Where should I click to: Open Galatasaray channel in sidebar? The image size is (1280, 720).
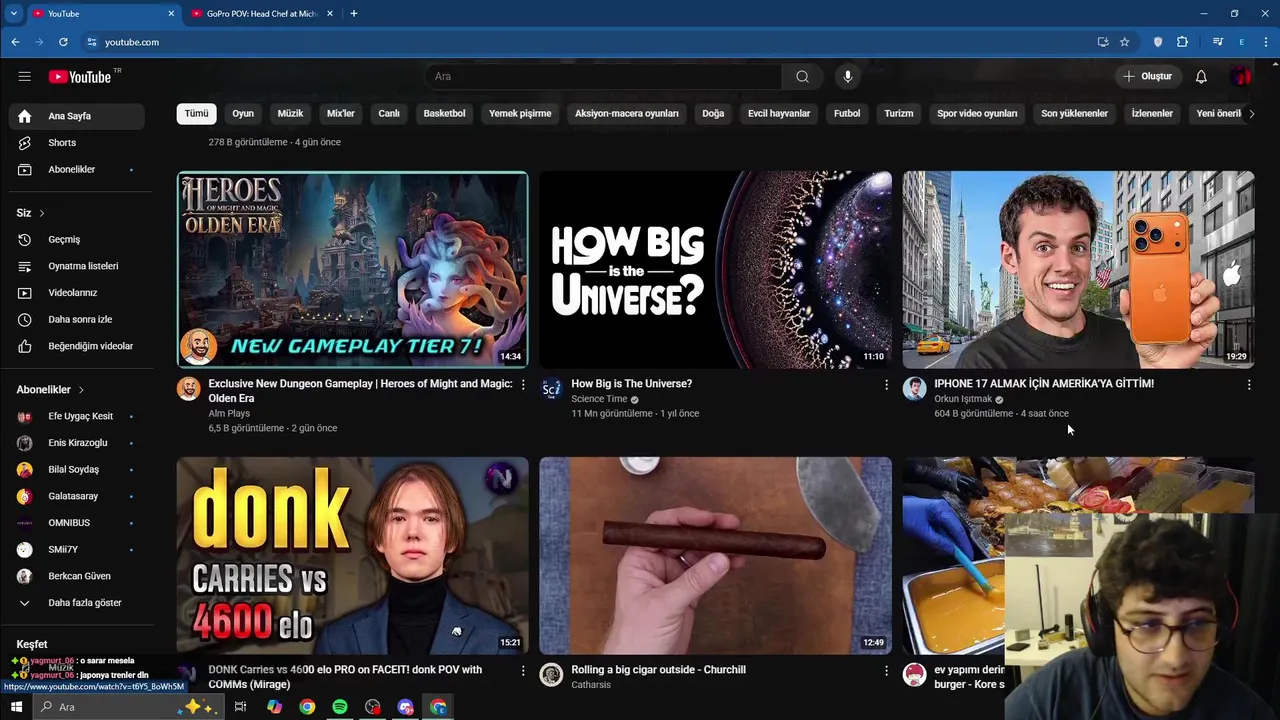pyautogui.click(x=76, y=496)
